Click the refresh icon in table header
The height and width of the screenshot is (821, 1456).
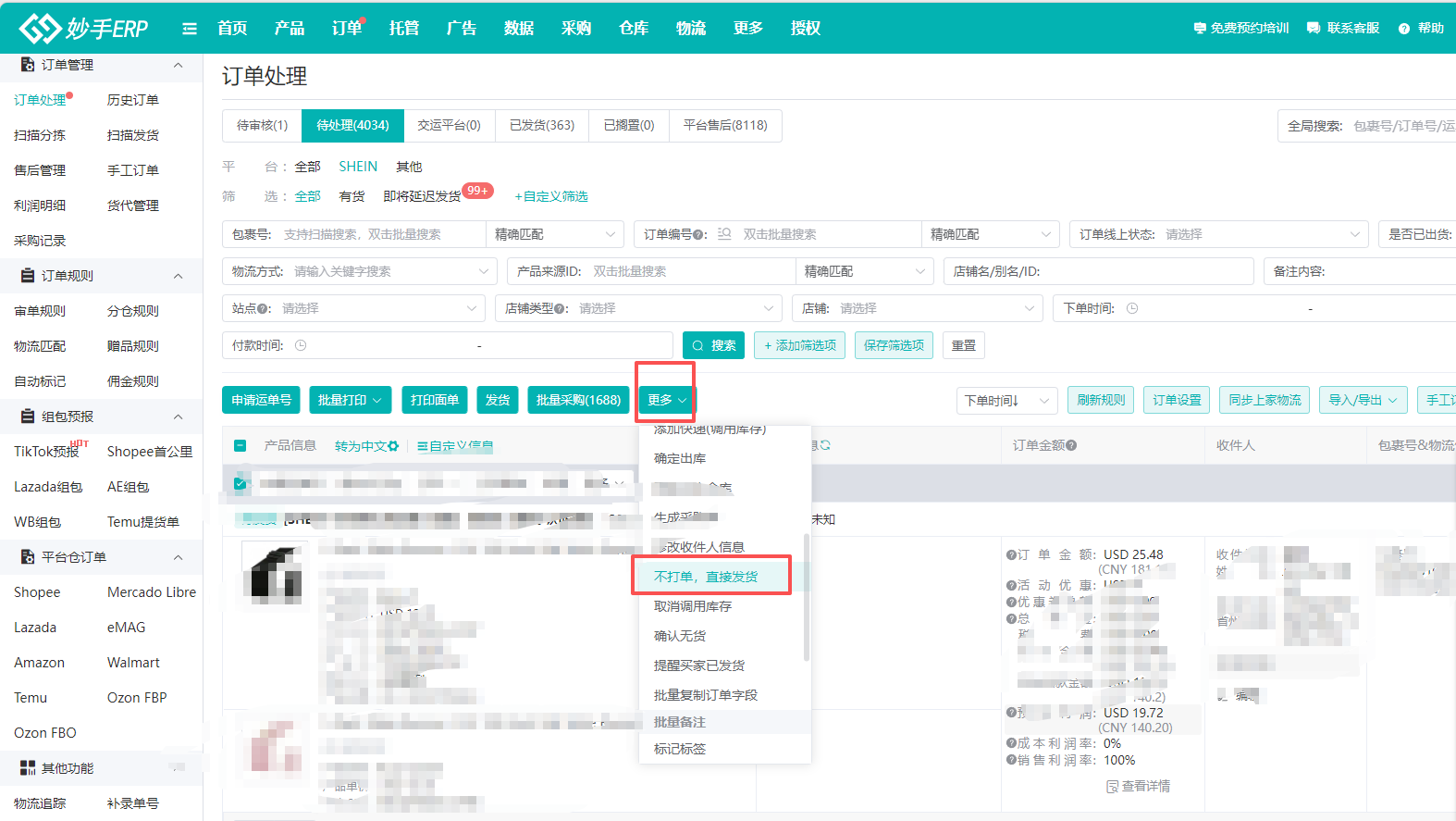point(825,445)
